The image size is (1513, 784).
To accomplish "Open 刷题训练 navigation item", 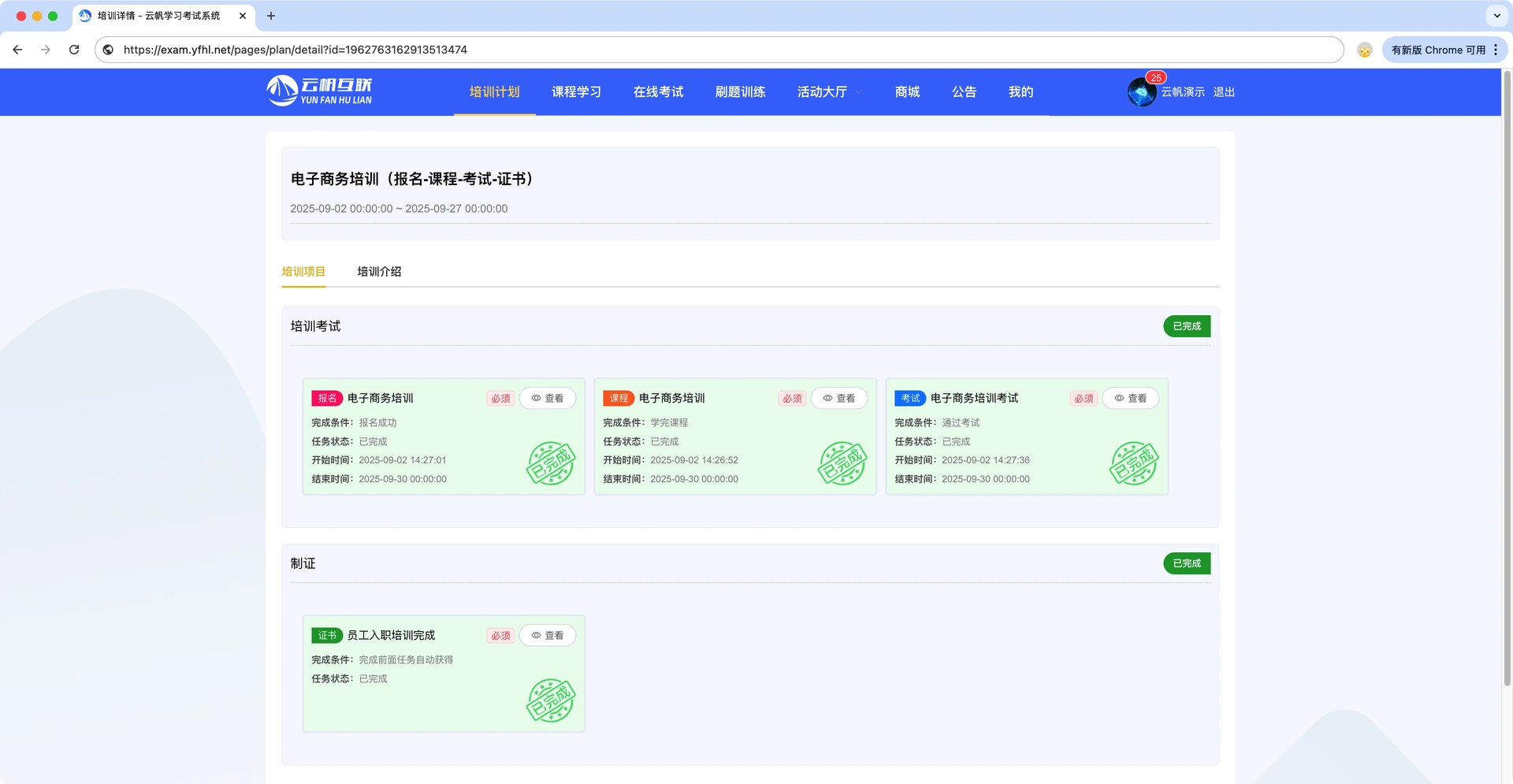I will click(740, 92).
